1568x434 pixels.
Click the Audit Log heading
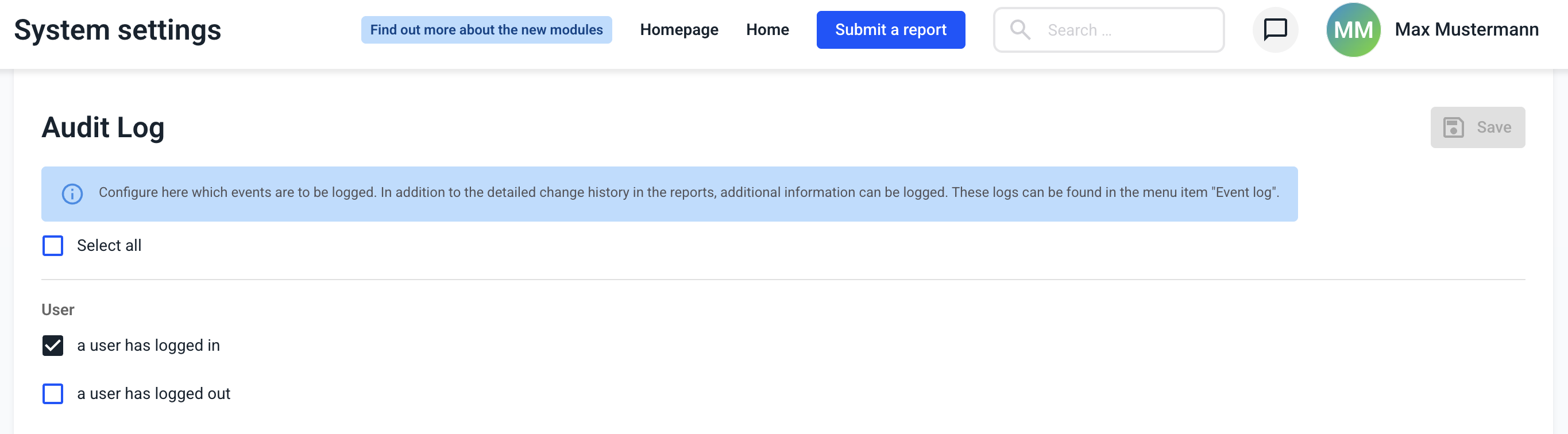point(103,127)
